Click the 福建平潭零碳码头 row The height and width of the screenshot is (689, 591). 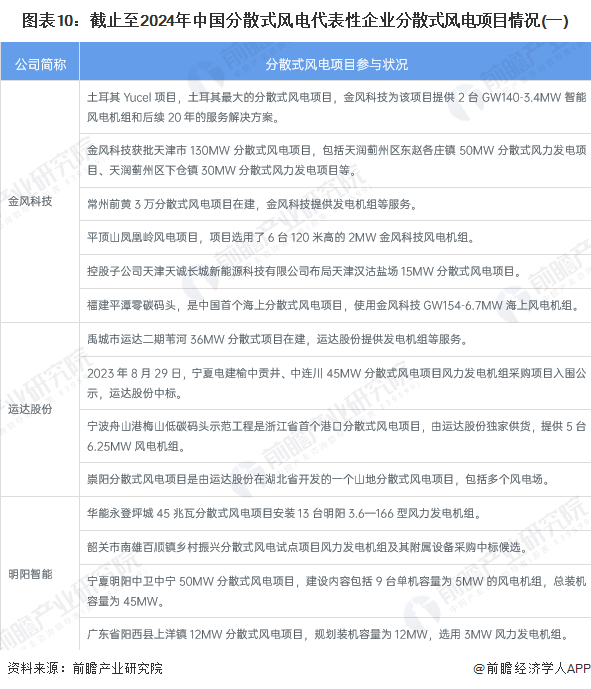pyautogui.click(x=336, y=305)
